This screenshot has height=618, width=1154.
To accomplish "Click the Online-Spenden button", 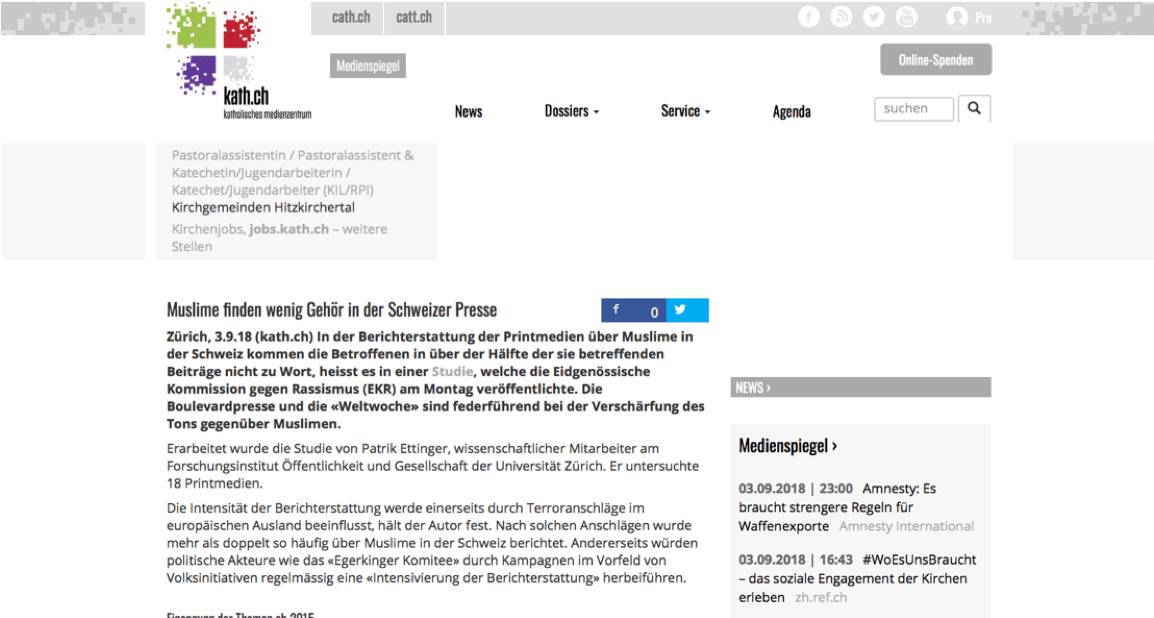I will coord(935,60).
